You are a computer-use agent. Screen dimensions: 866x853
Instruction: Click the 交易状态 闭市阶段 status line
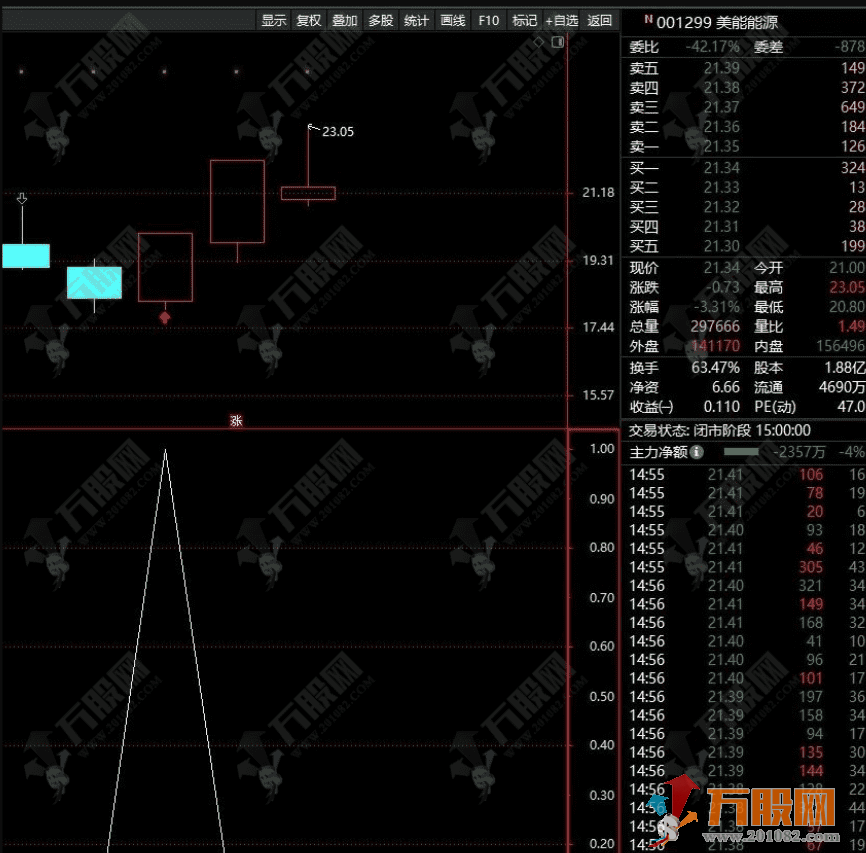pos(720,430)
